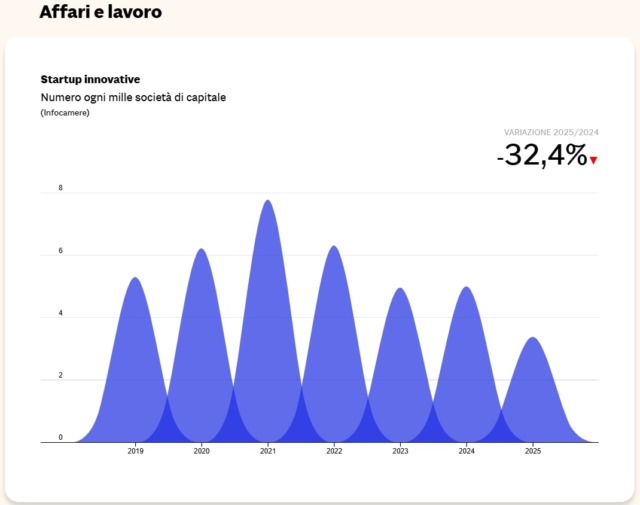Screen dimensions: 640x505
Task: Click the 'VARIAZIONE 2025/2024' label
Action: 551,132
